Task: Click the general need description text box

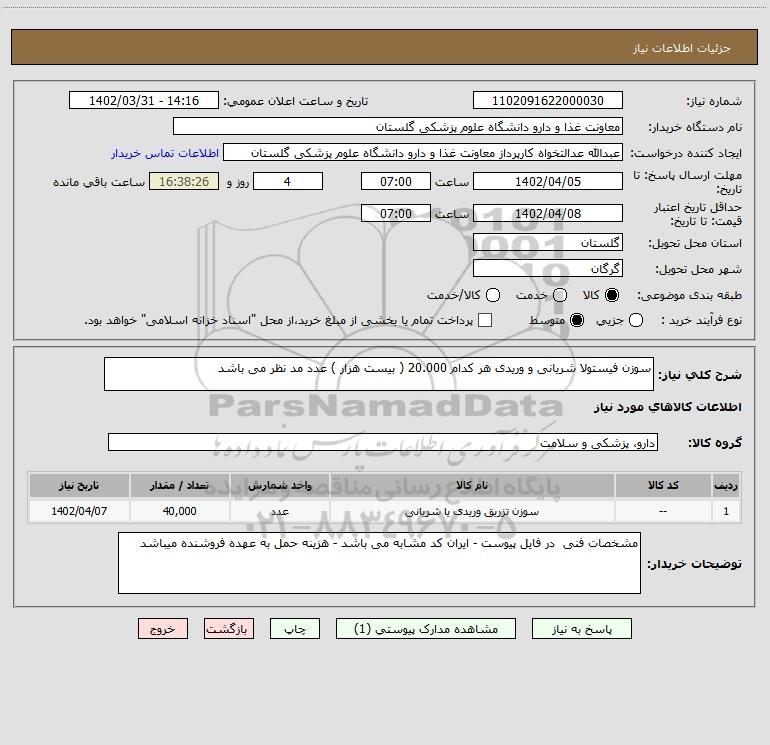Action: click(x=379, y=374)
